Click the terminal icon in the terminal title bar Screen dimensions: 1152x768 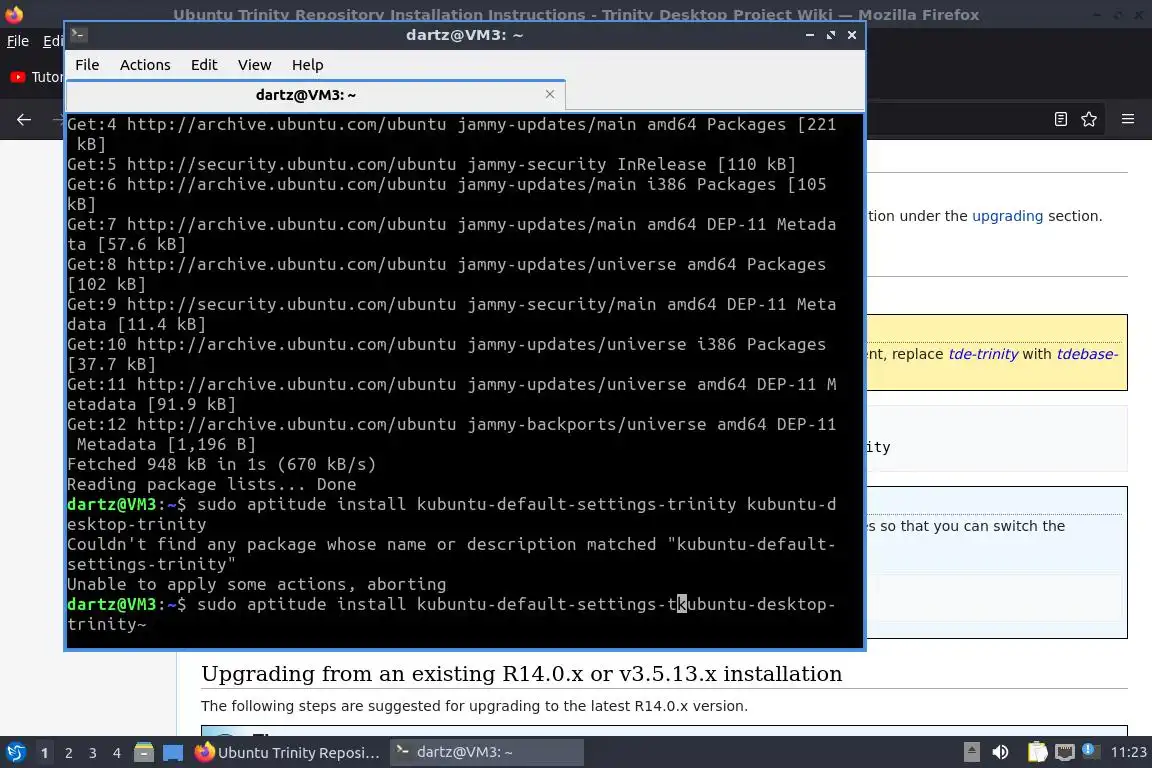79,34
